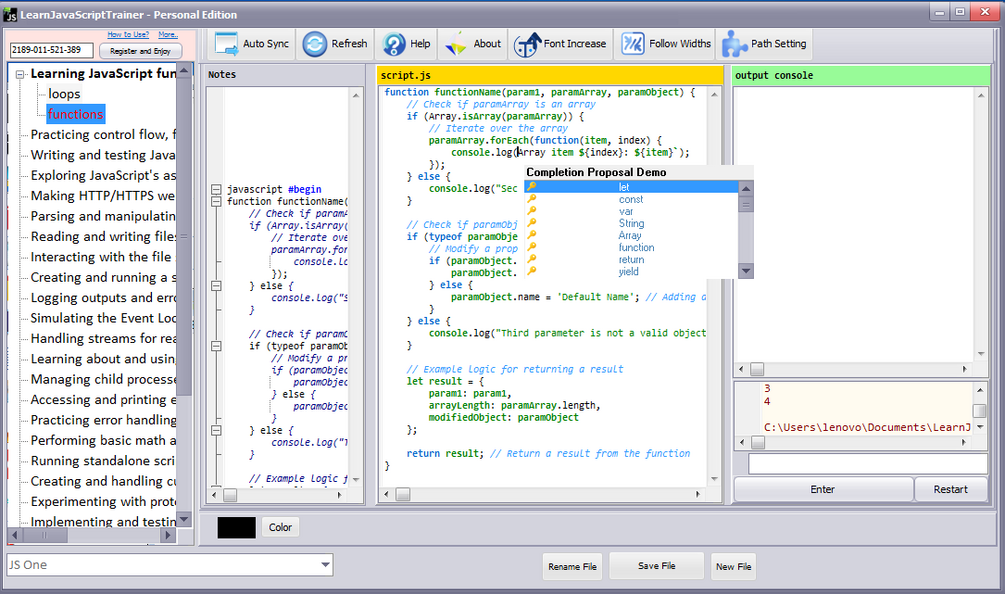This screenshot has height=594, width=1005.
Task: Collapse the 'function functionName' fold in Notes
Action: tap(216, 201)
